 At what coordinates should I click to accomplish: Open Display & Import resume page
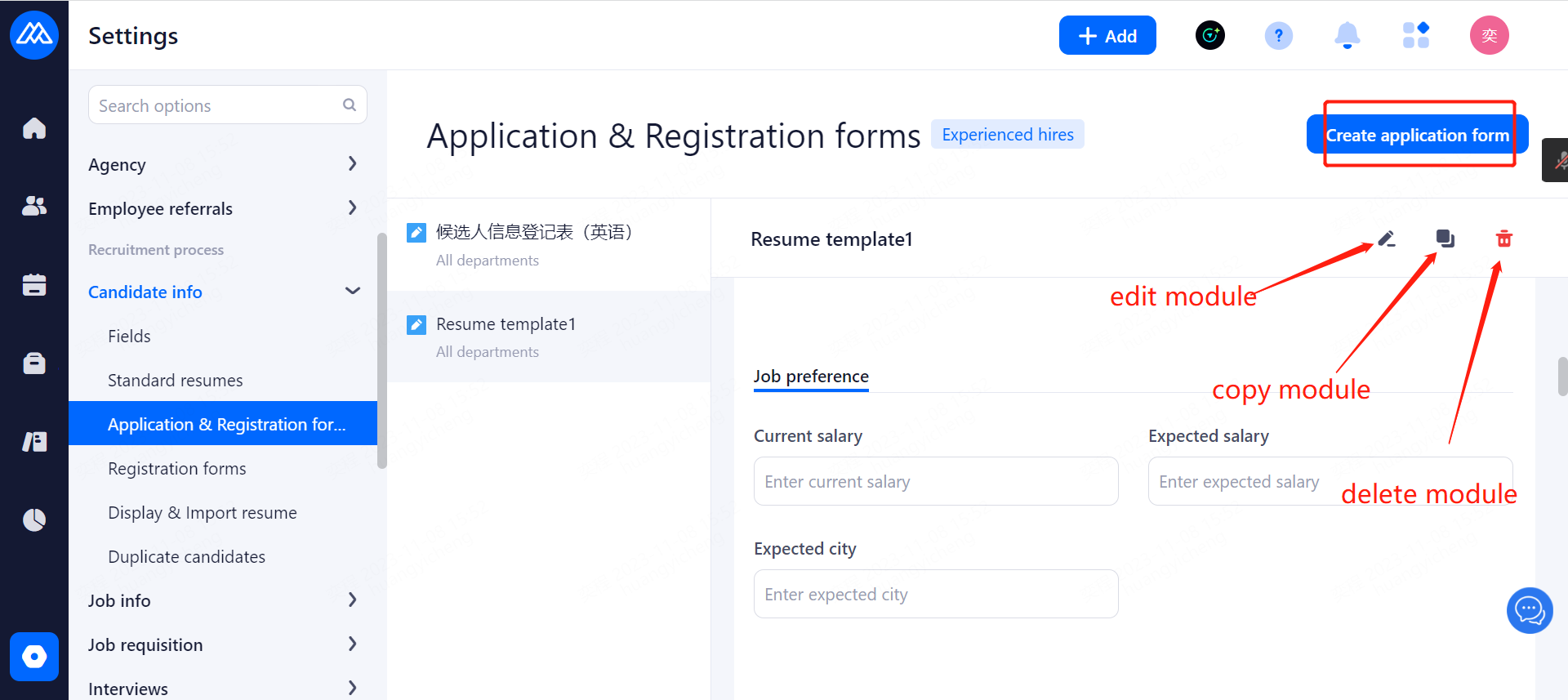click(x=202, y=513)
